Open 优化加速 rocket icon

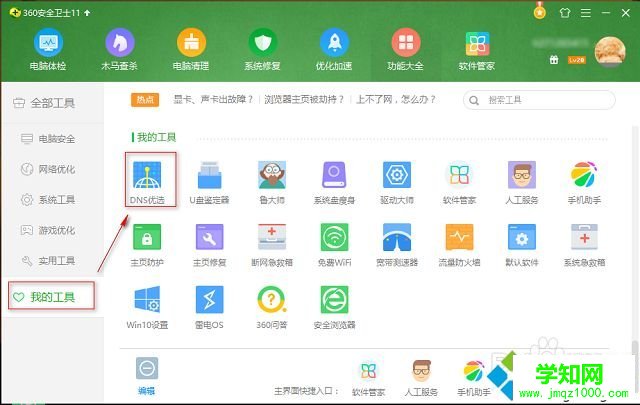tap(334, 50)
